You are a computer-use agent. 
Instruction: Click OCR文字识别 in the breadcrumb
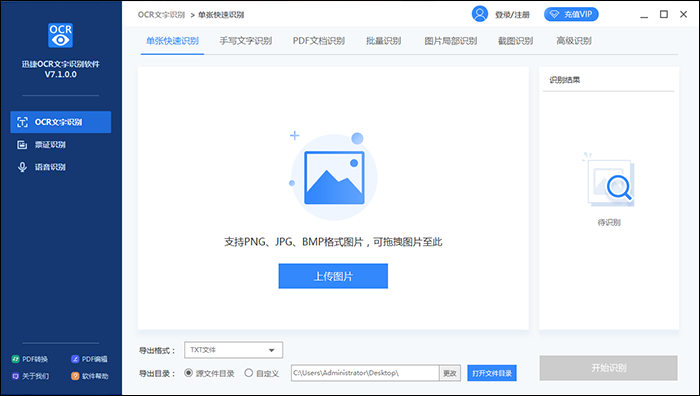click(x=161, y=15)
